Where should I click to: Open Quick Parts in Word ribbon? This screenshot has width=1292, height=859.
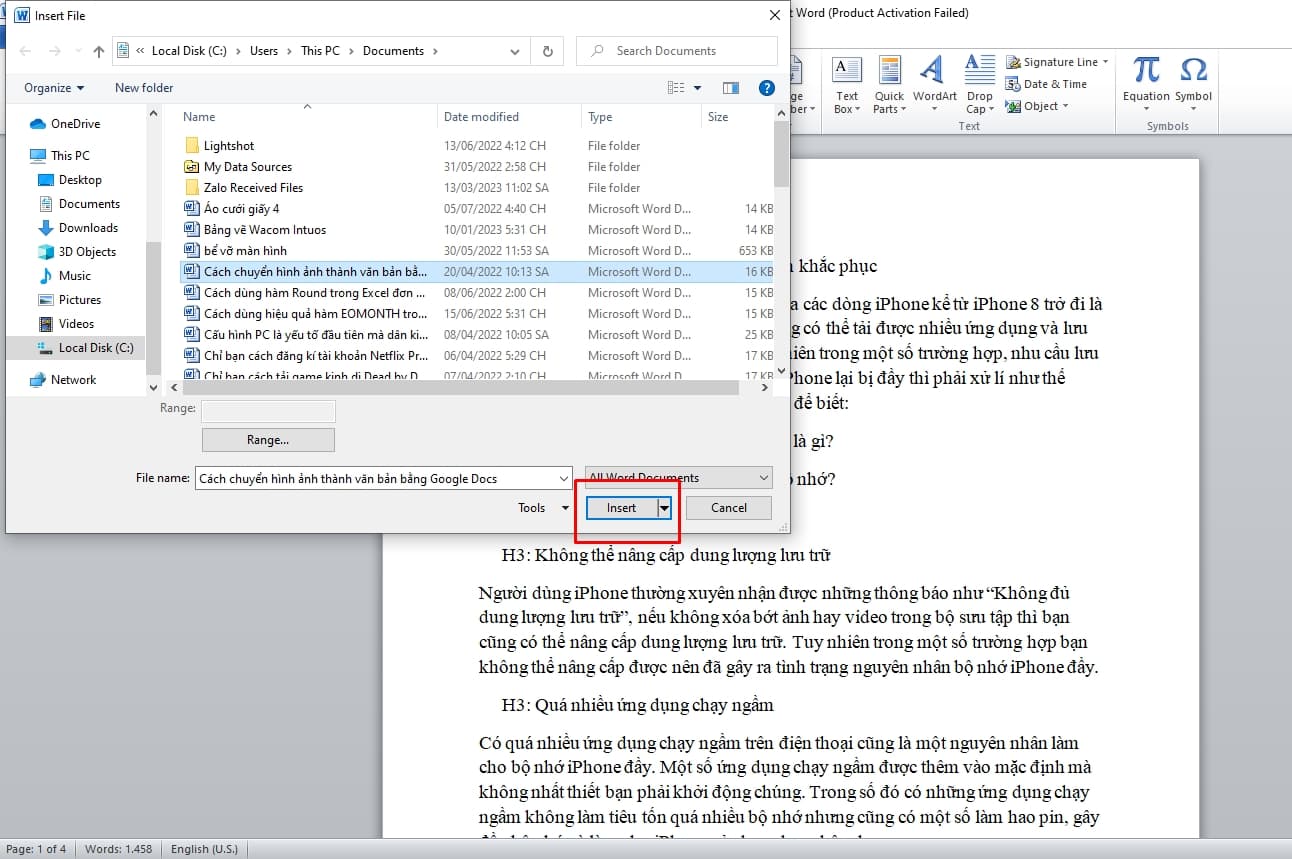tap(889, 86)
